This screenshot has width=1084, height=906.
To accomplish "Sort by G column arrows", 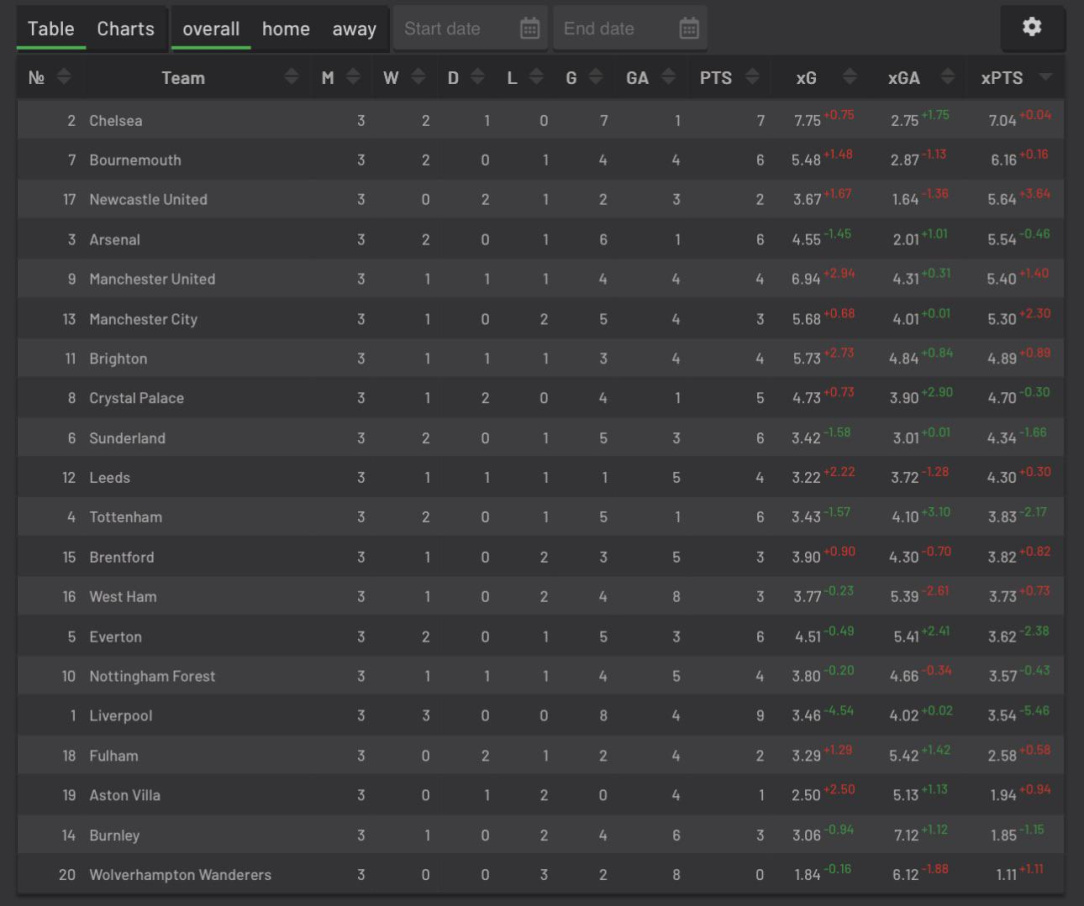I will tap(595, 77).
